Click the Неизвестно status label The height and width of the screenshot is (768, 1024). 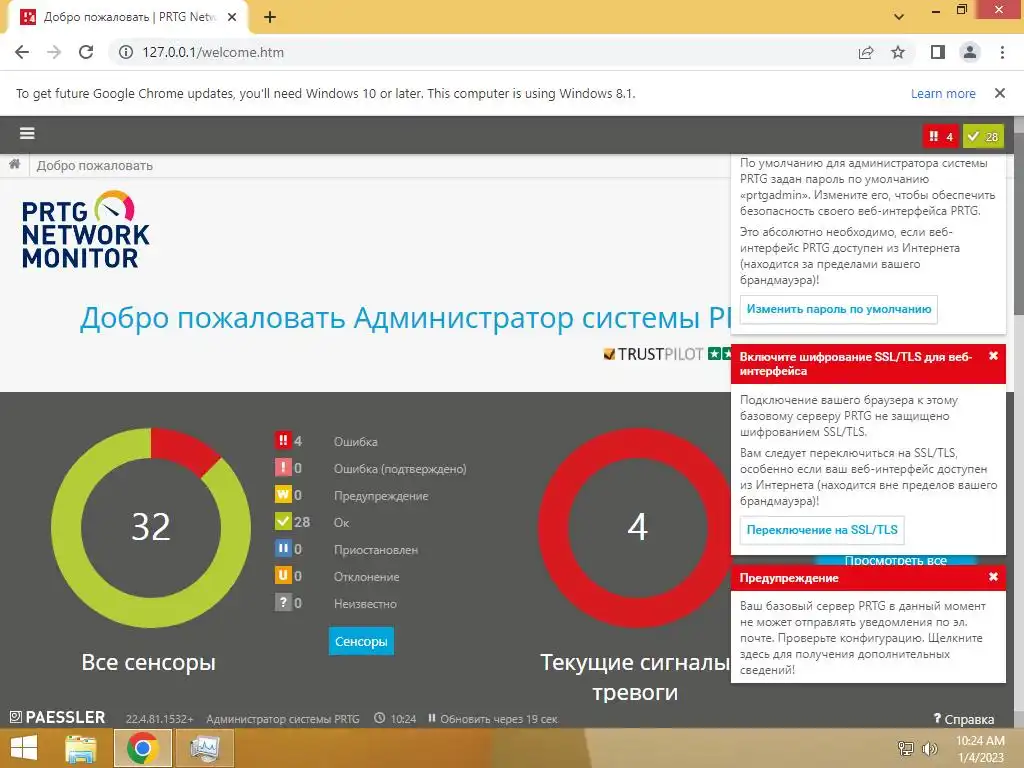[365, 603]
